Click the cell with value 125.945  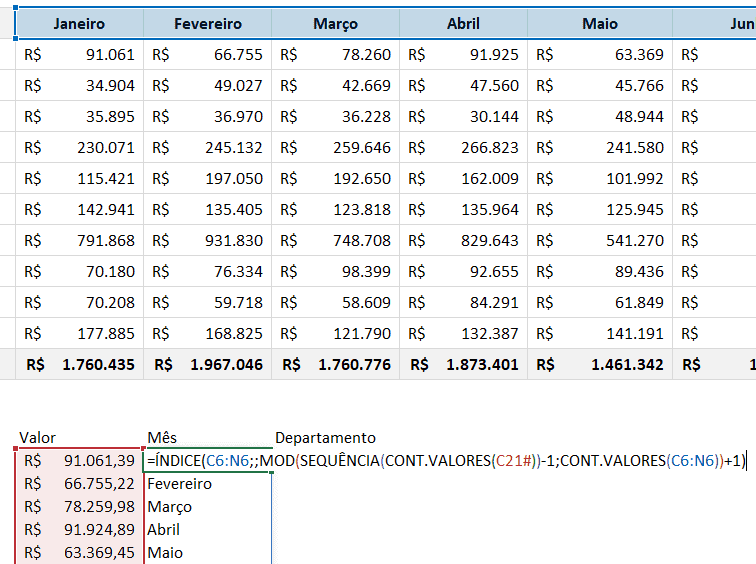click(600, 209)
